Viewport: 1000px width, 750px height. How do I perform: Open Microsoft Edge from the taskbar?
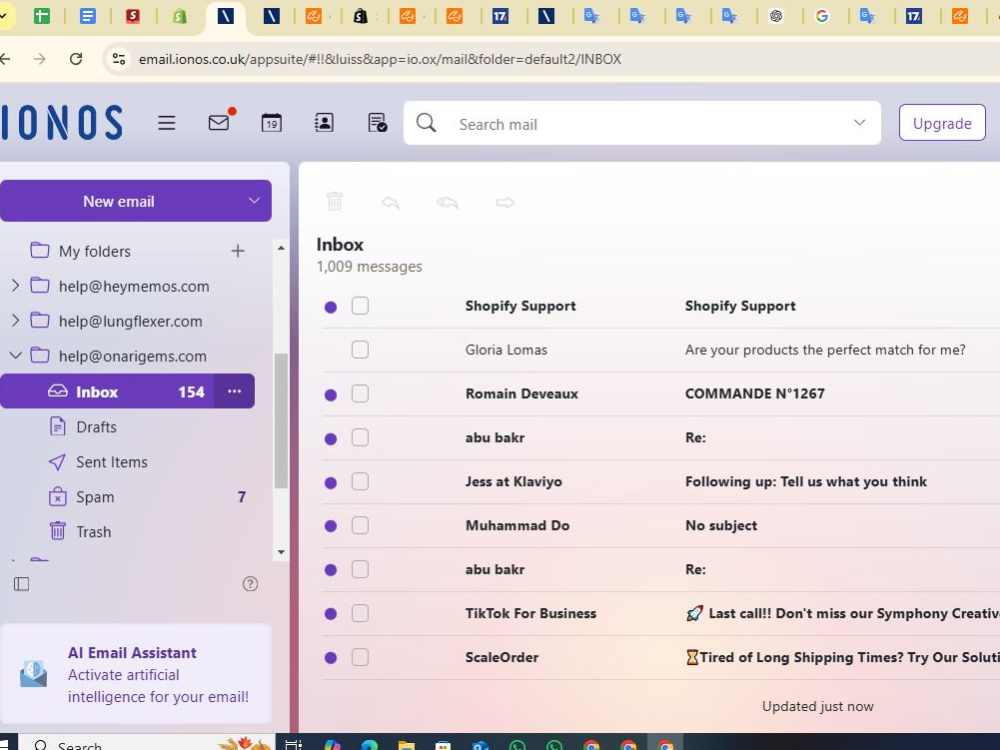coord(369,745)
